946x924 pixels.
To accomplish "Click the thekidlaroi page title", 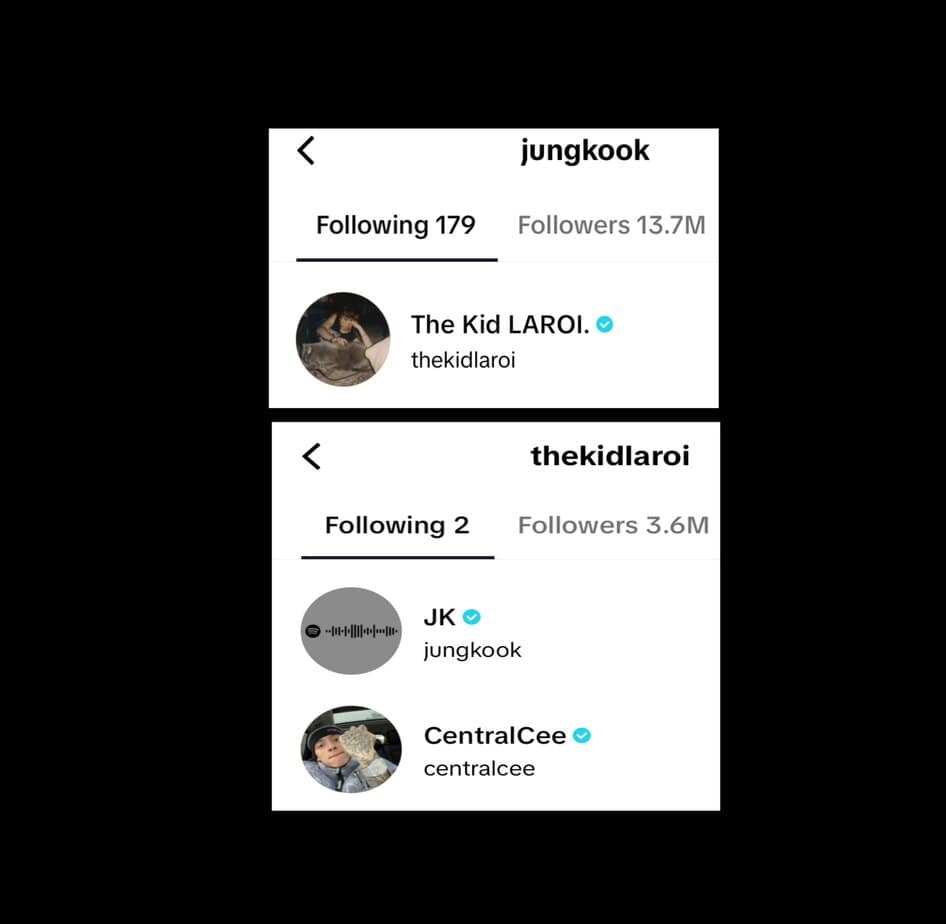I will point(611,456).
